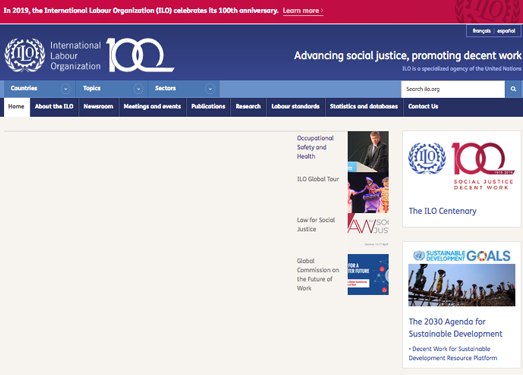
Task: Click 'ILO is a specialized agency' subtitle text
Action: pos(462,69)
